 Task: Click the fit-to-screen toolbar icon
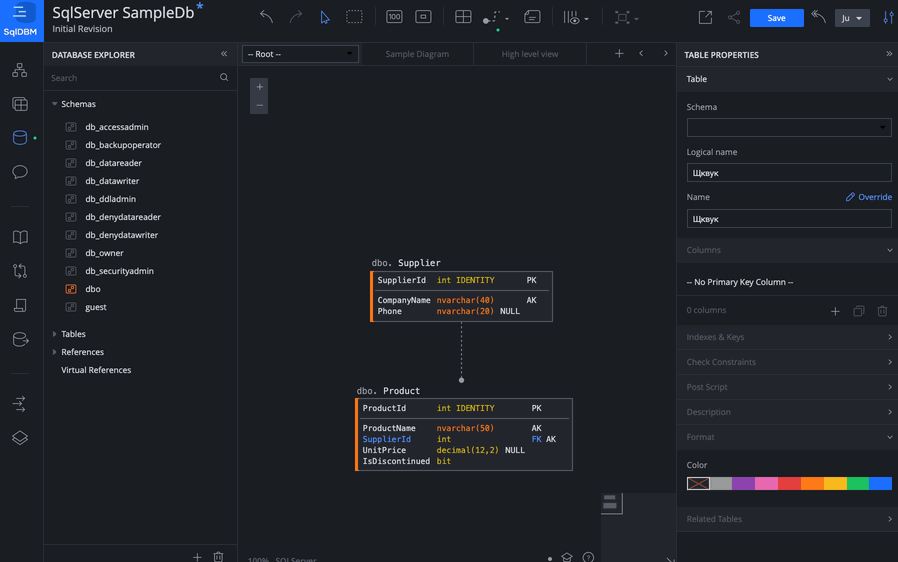[423, 17]
